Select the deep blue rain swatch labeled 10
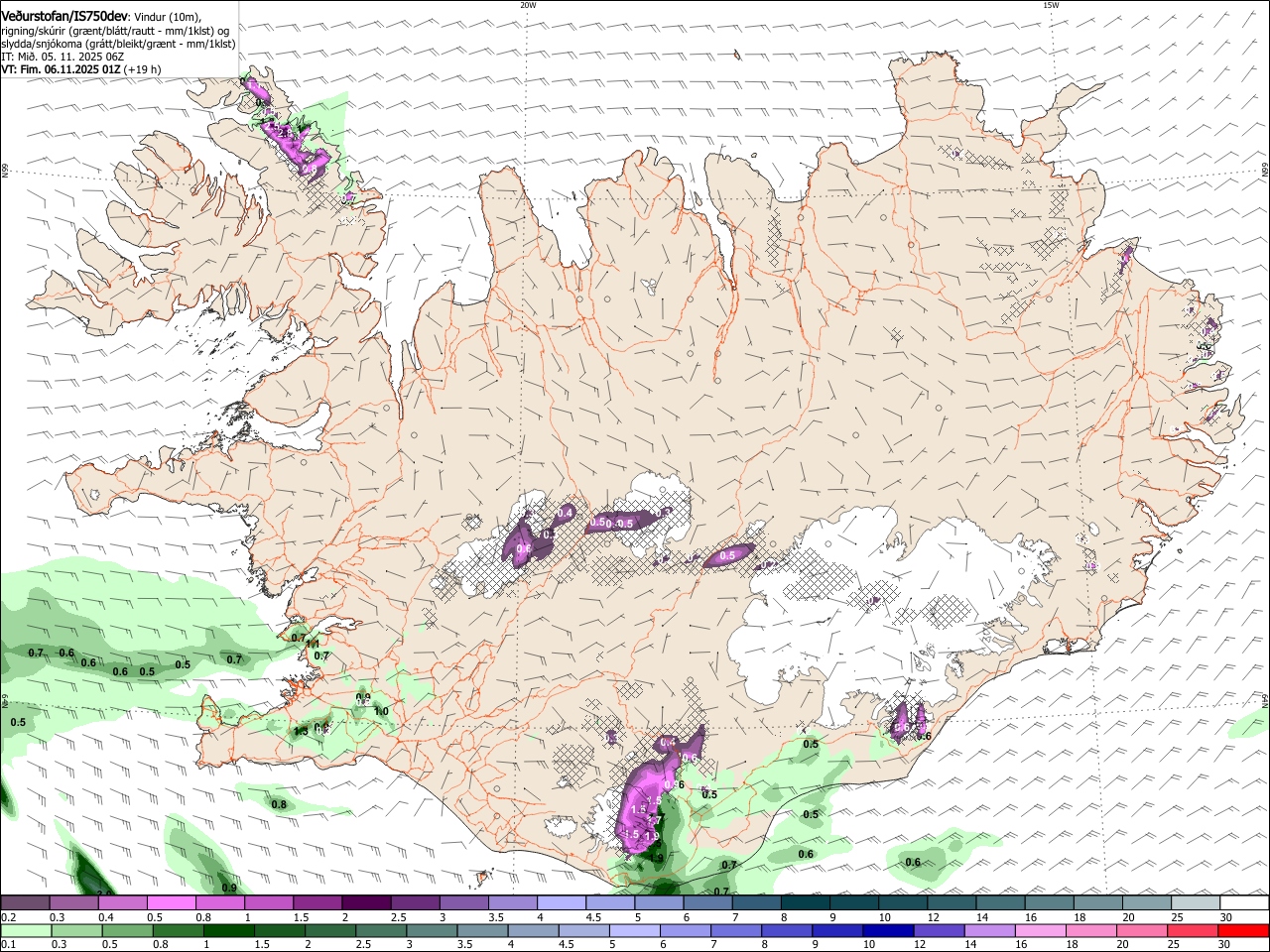The height and width of the screenshot is (952, 1270). [x=888, y=931]
